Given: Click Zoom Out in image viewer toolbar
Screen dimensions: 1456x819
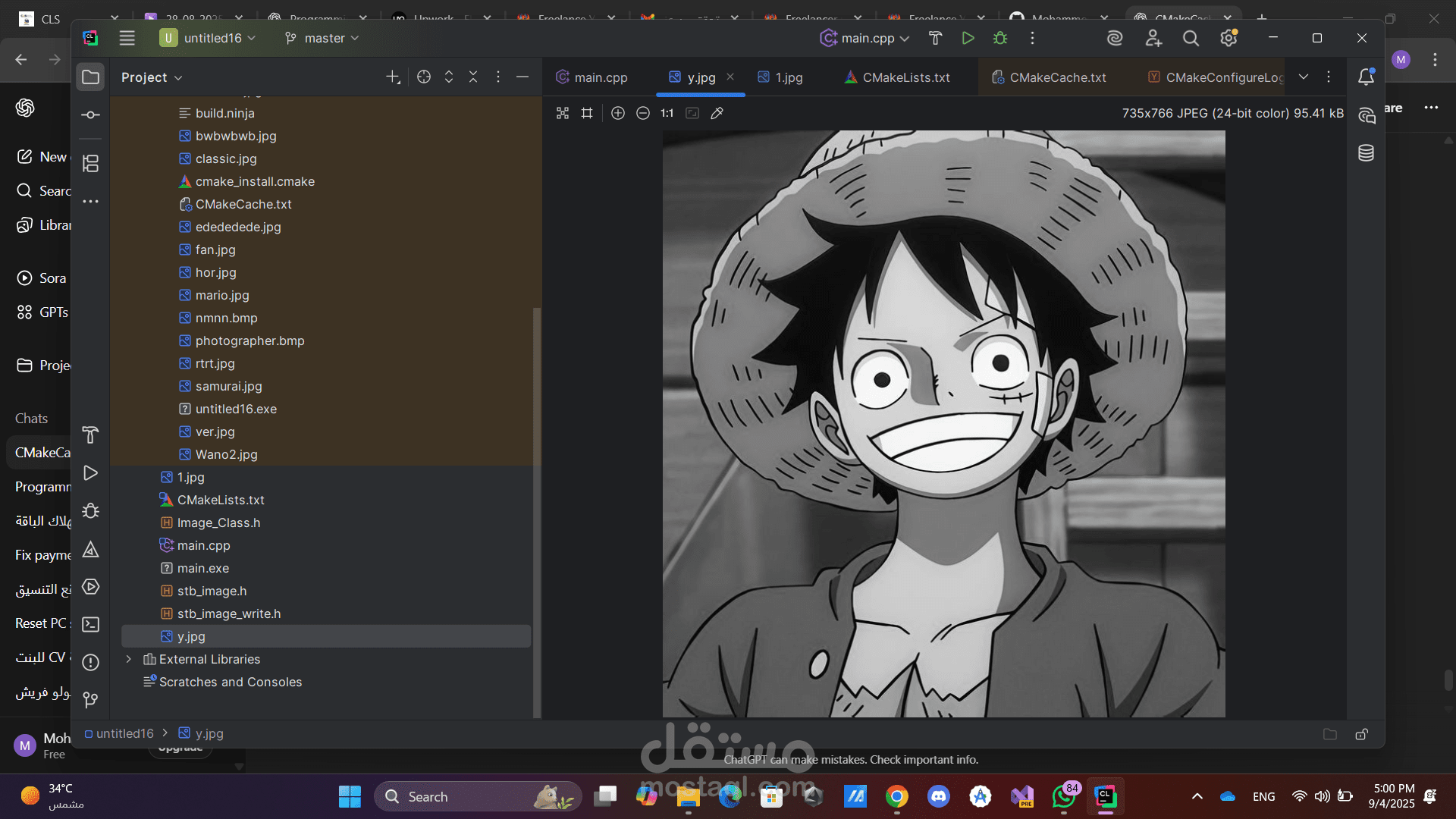Looking at the screenshot, I should (643, 113).
